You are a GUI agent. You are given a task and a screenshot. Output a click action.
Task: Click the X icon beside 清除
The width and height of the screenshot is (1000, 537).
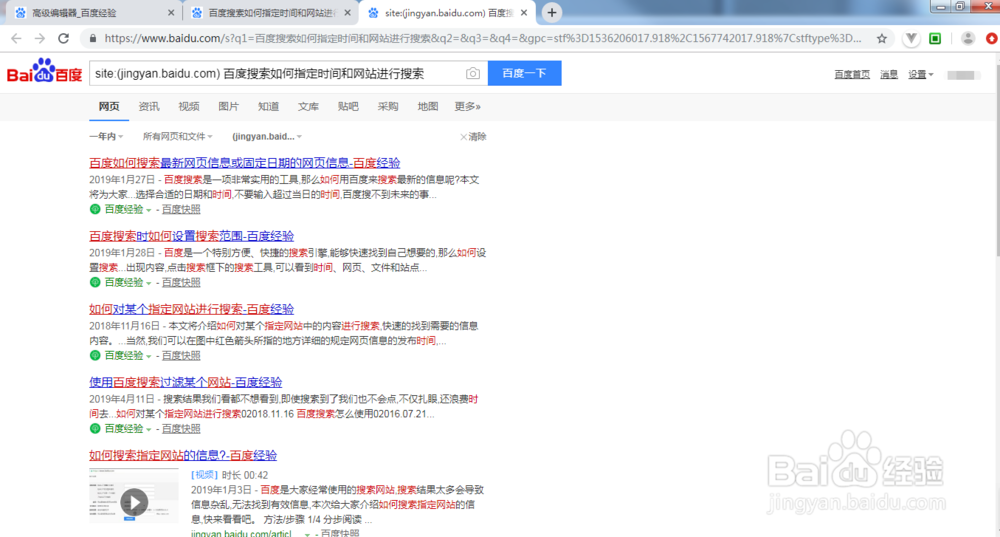point(463,137)
